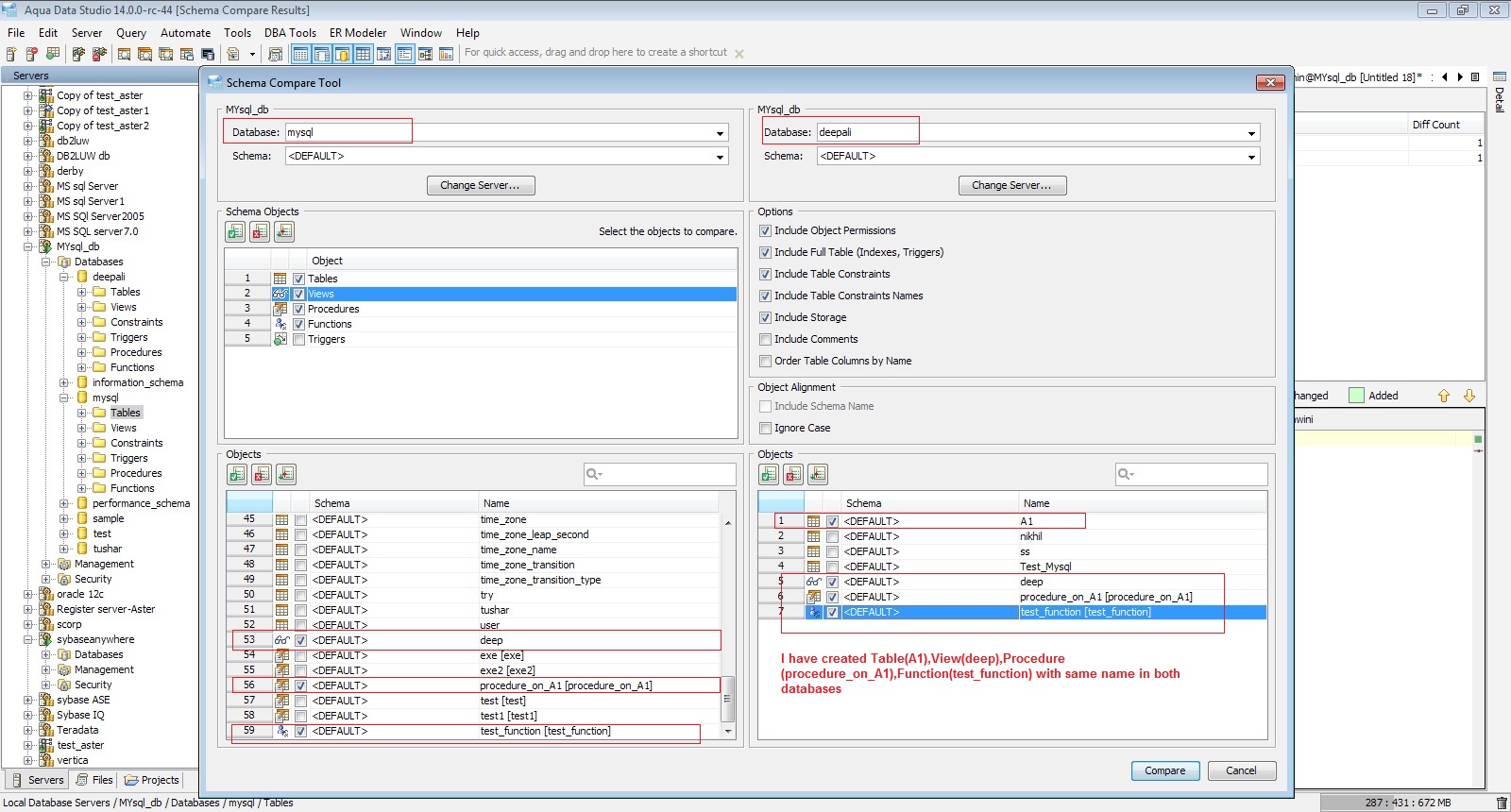Screen dimensions: 1511x812
Task: Click the Tables grid icon in Schema Objects
Action: pyautogui.click(x=280, y=279)
